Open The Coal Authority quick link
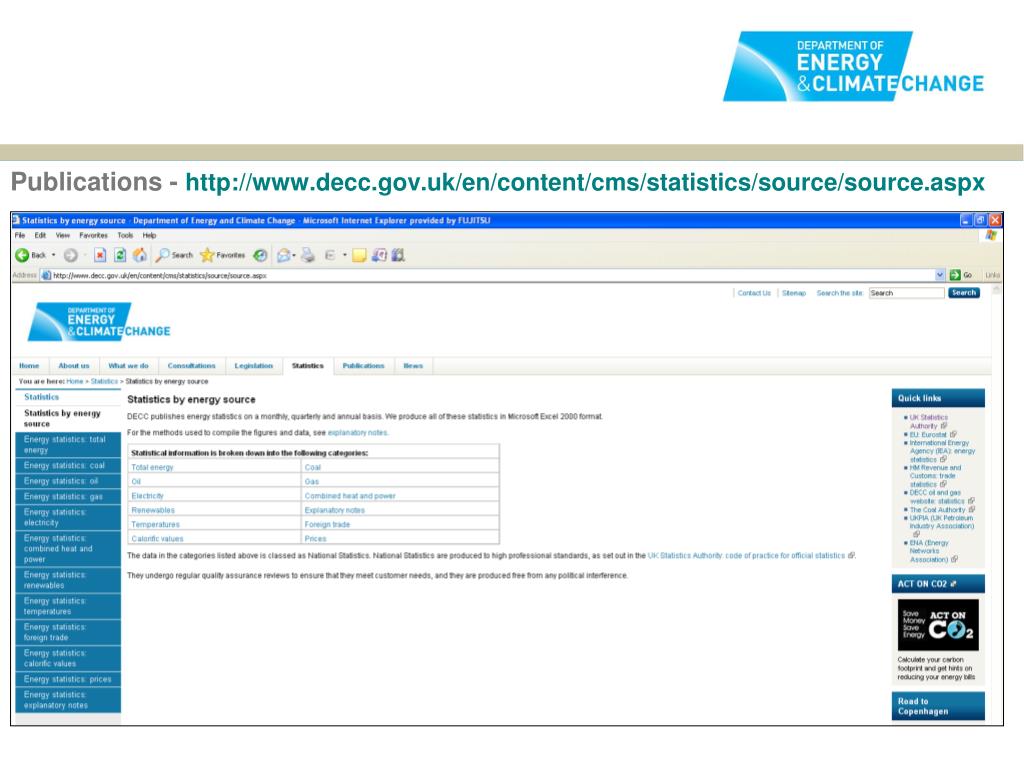The width and height of the screenshot is (1024, 768). (938, 510)
